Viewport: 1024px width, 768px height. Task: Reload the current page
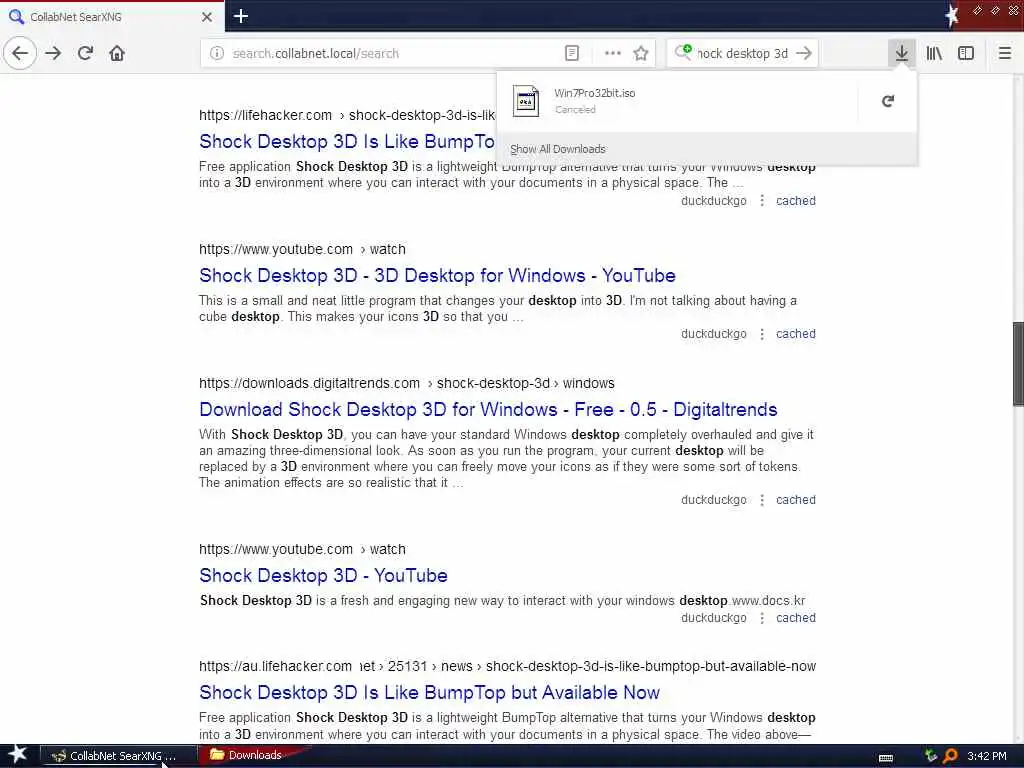86,53
